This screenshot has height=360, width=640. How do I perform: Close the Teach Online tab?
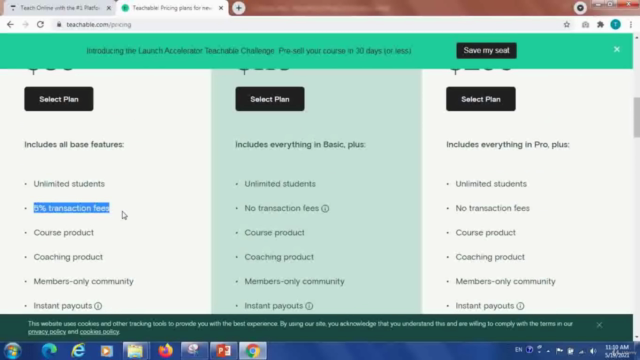109,8
